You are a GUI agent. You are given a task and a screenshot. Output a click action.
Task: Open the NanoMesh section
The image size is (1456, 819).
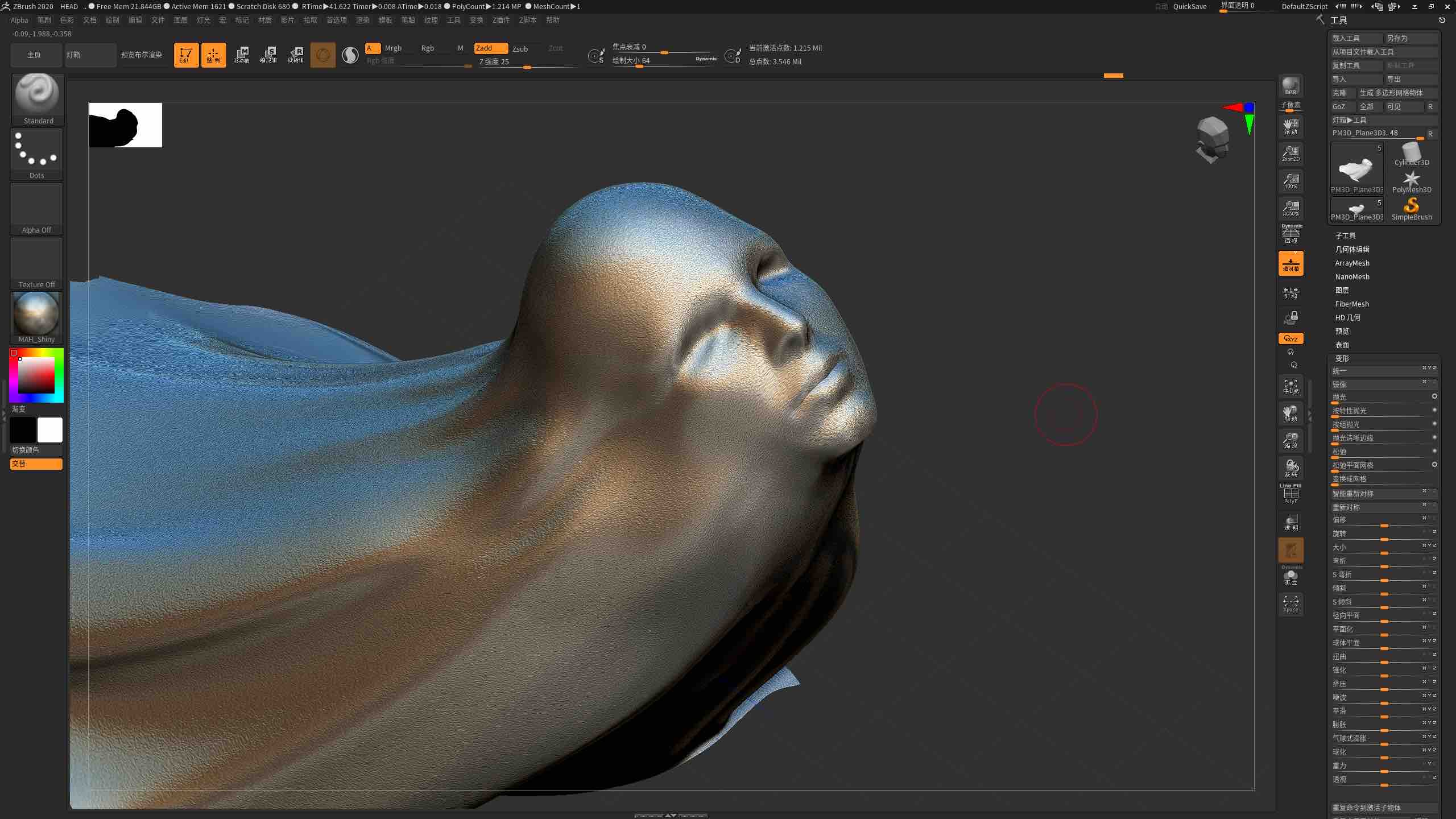tap(1352, 276)
